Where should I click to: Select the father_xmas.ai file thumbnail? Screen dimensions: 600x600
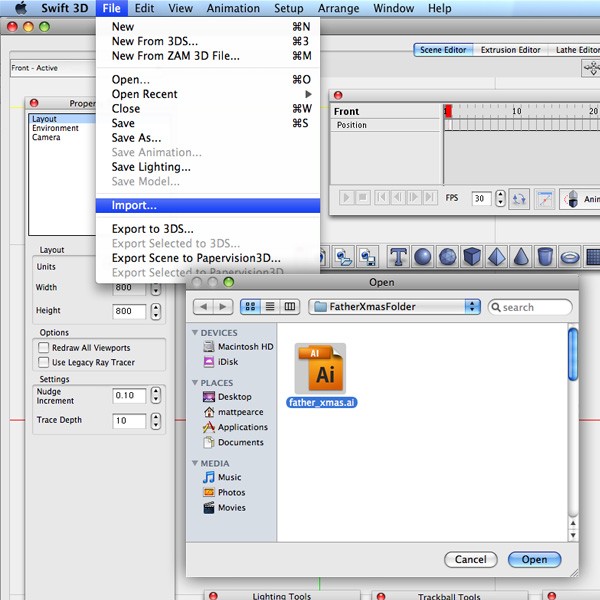tap(322, 375)
